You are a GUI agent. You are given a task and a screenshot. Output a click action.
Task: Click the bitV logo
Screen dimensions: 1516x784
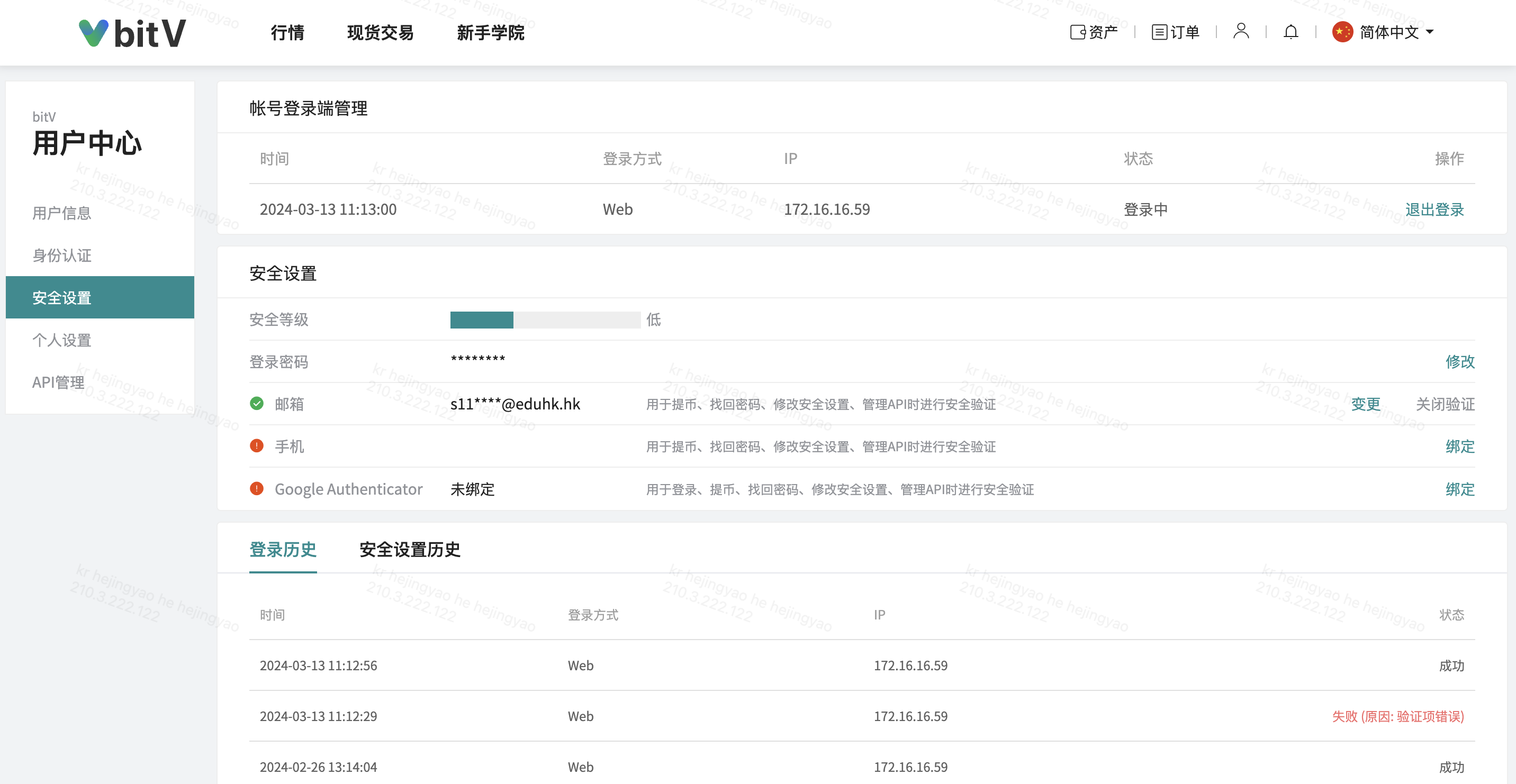pyautogui.click(x=132, y=32)
